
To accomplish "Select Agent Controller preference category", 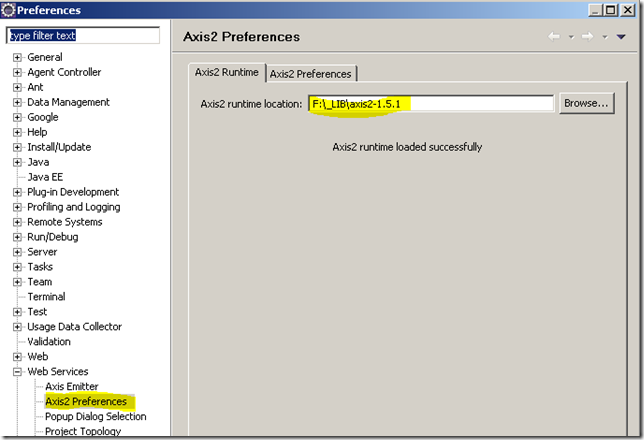I will click(64, 72).
